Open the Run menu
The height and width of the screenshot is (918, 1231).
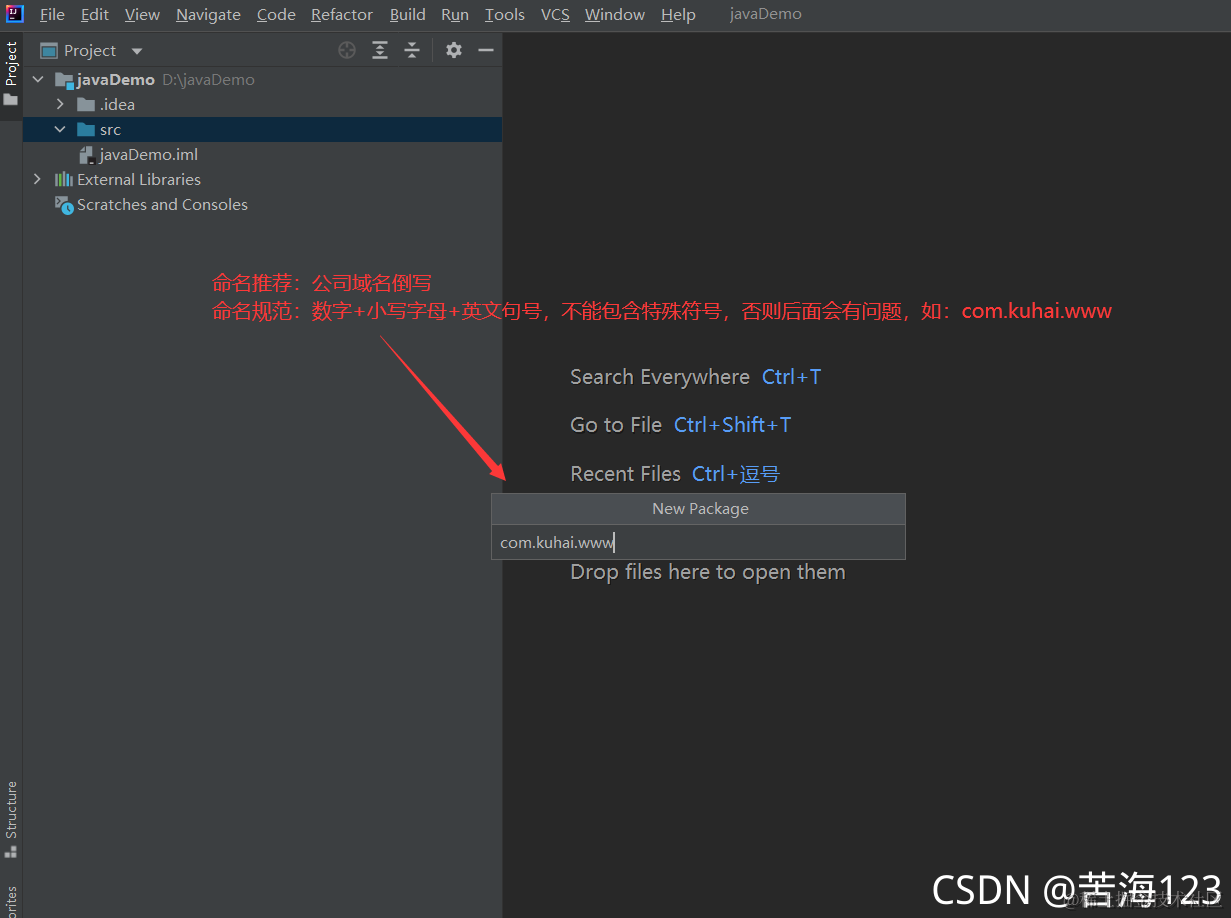[x=455, y=15]
